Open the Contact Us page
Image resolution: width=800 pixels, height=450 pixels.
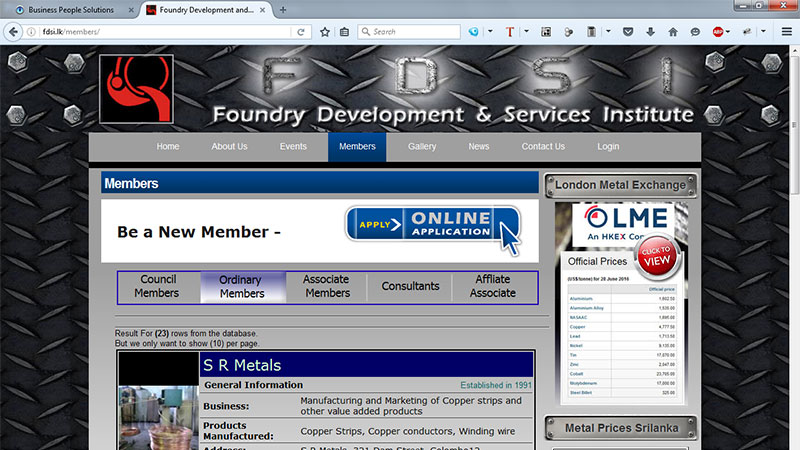click(x=543, y=146)
